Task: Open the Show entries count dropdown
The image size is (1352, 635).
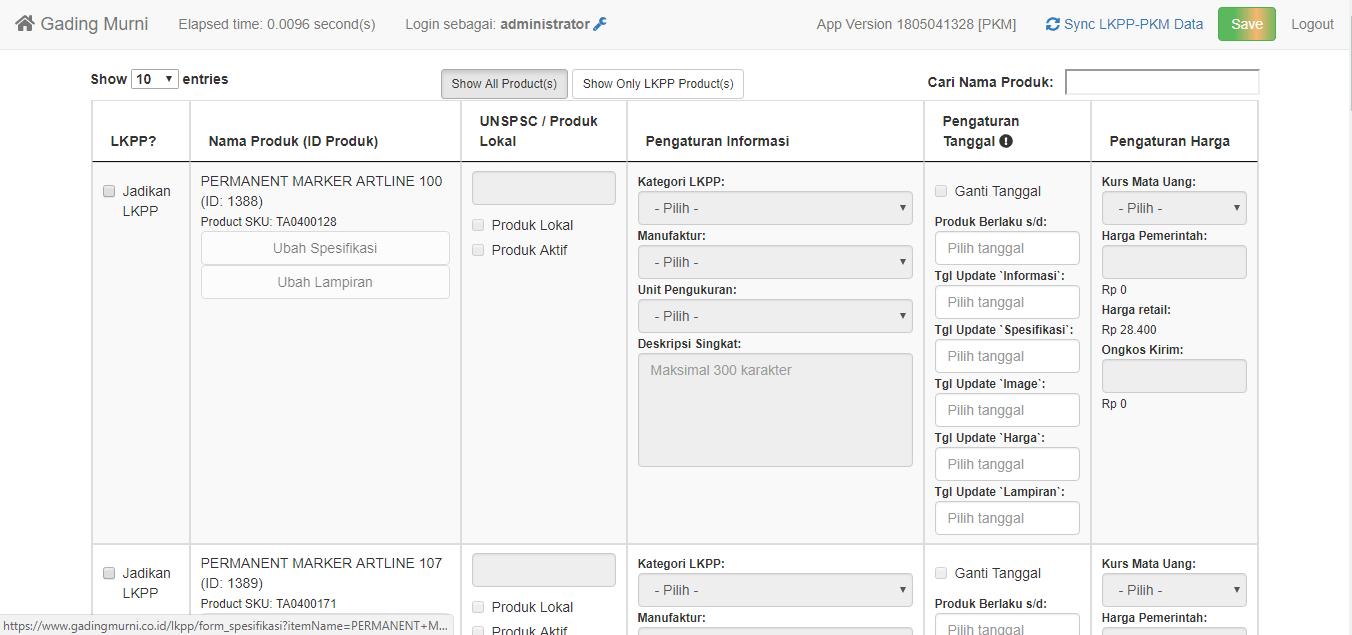Action: (x=155, y=79)
